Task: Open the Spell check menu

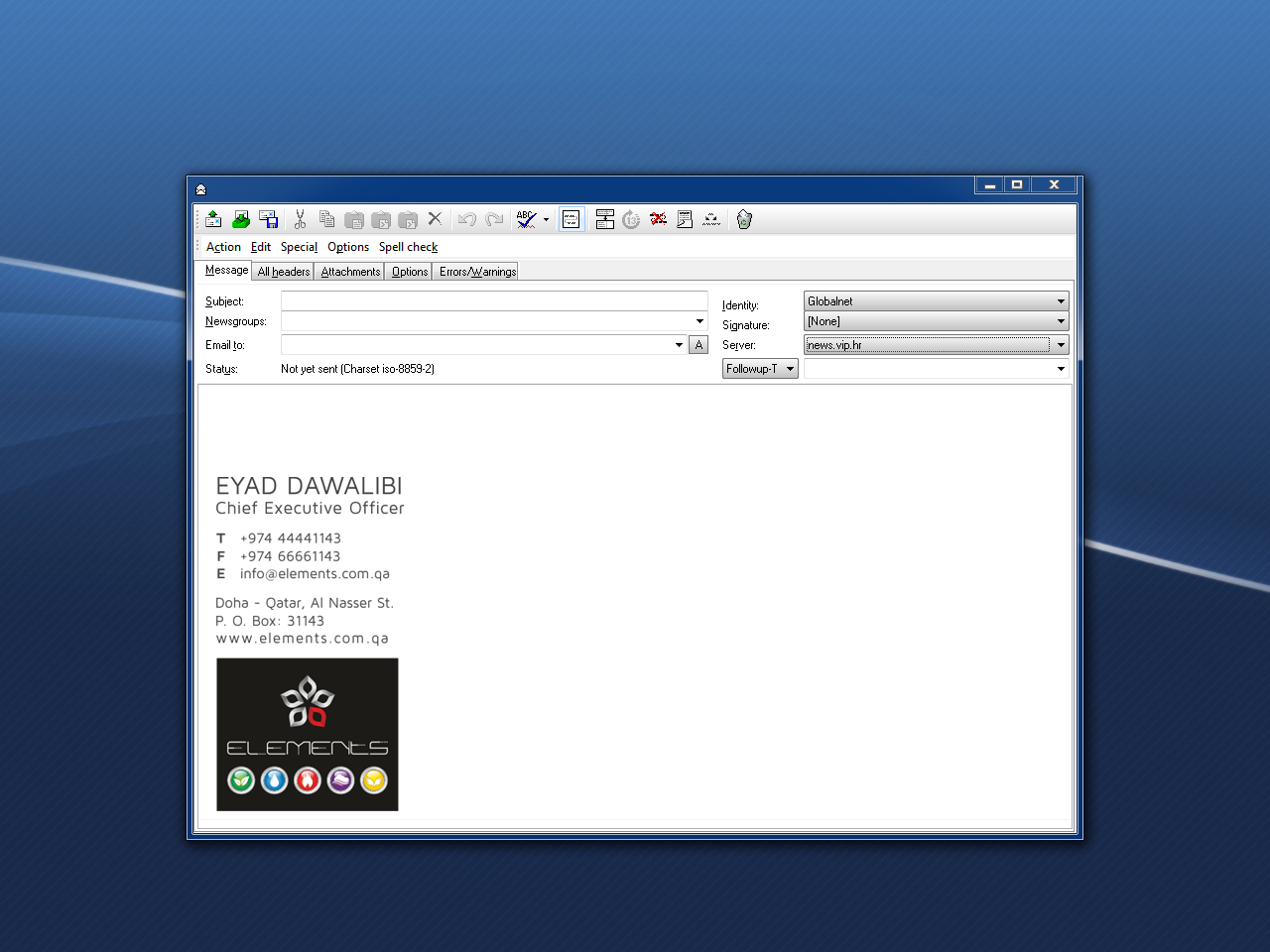Action: tap(408, 247)
